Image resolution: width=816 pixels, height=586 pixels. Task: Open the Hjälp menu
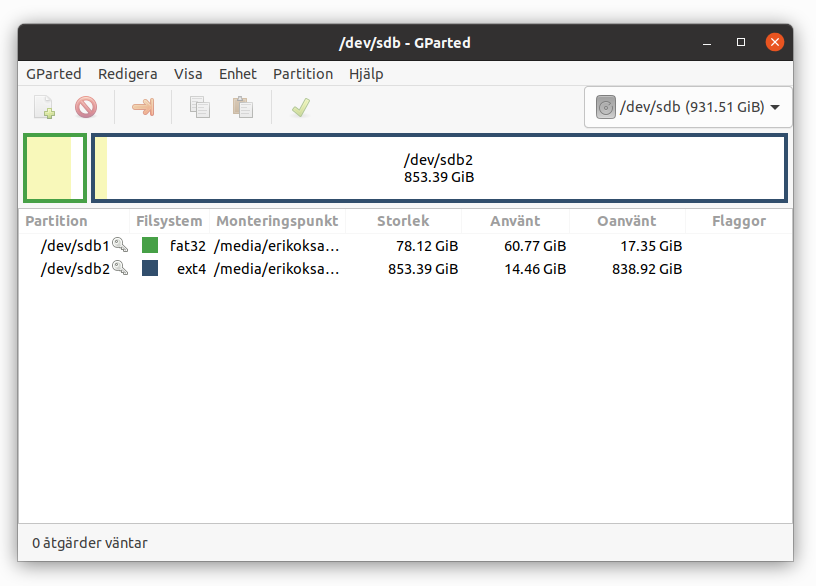click(x=366, y=74)
